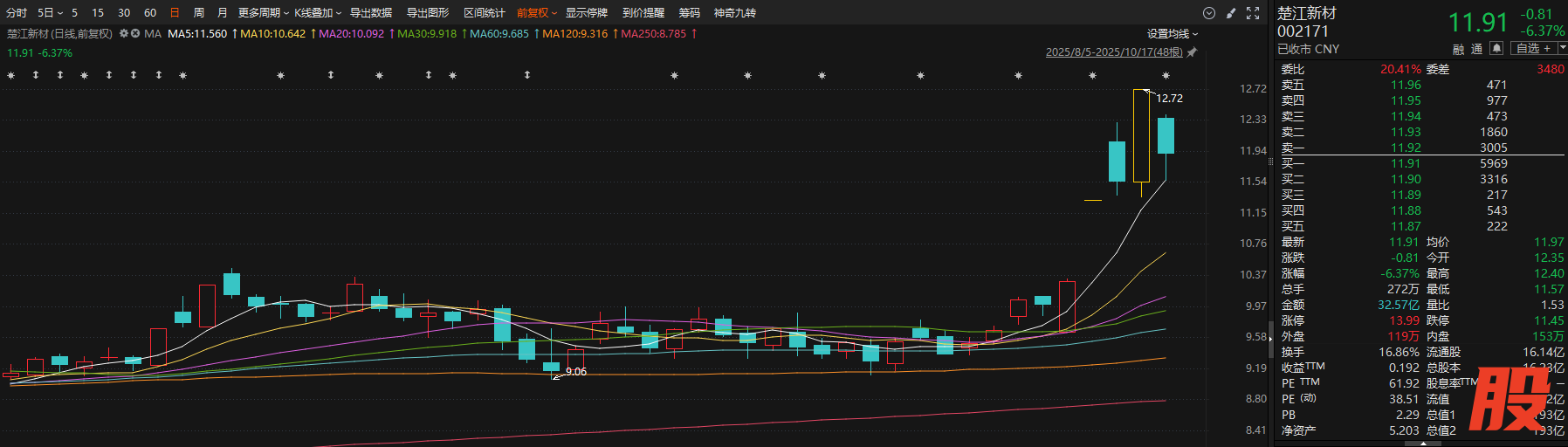Toggle the 神奇九转 indicator
The image size is (1568, 447).
point(734,13)
